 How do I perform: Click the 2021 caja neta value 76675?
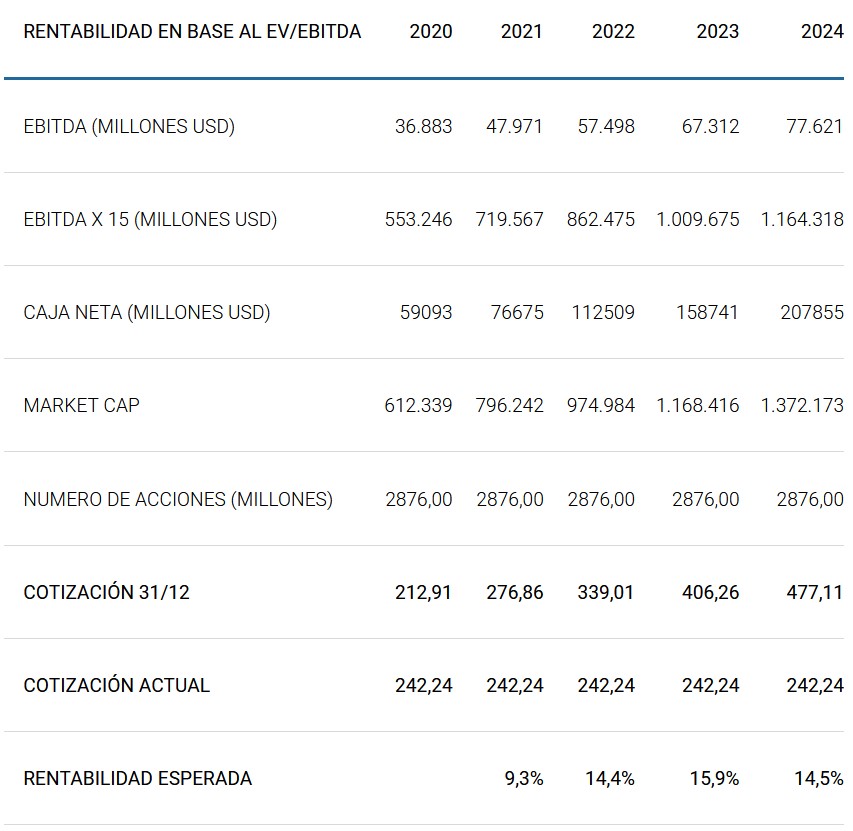pyautogui.click(x=517, y=313)
